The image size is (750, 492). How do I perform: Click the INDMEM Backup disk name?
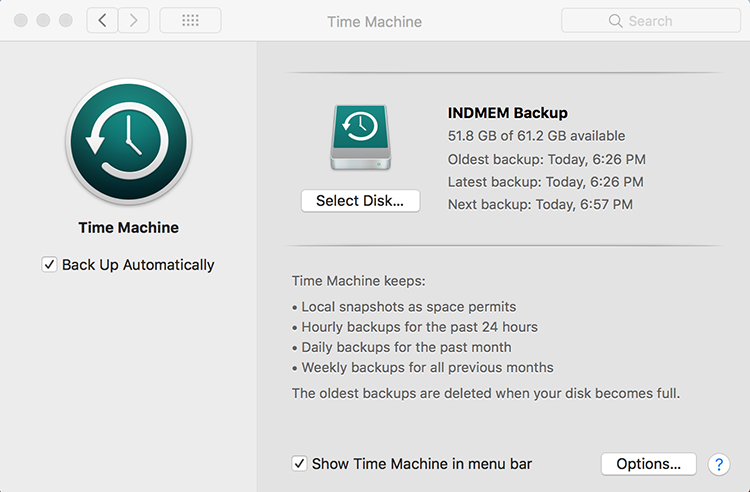coord(508,113)
